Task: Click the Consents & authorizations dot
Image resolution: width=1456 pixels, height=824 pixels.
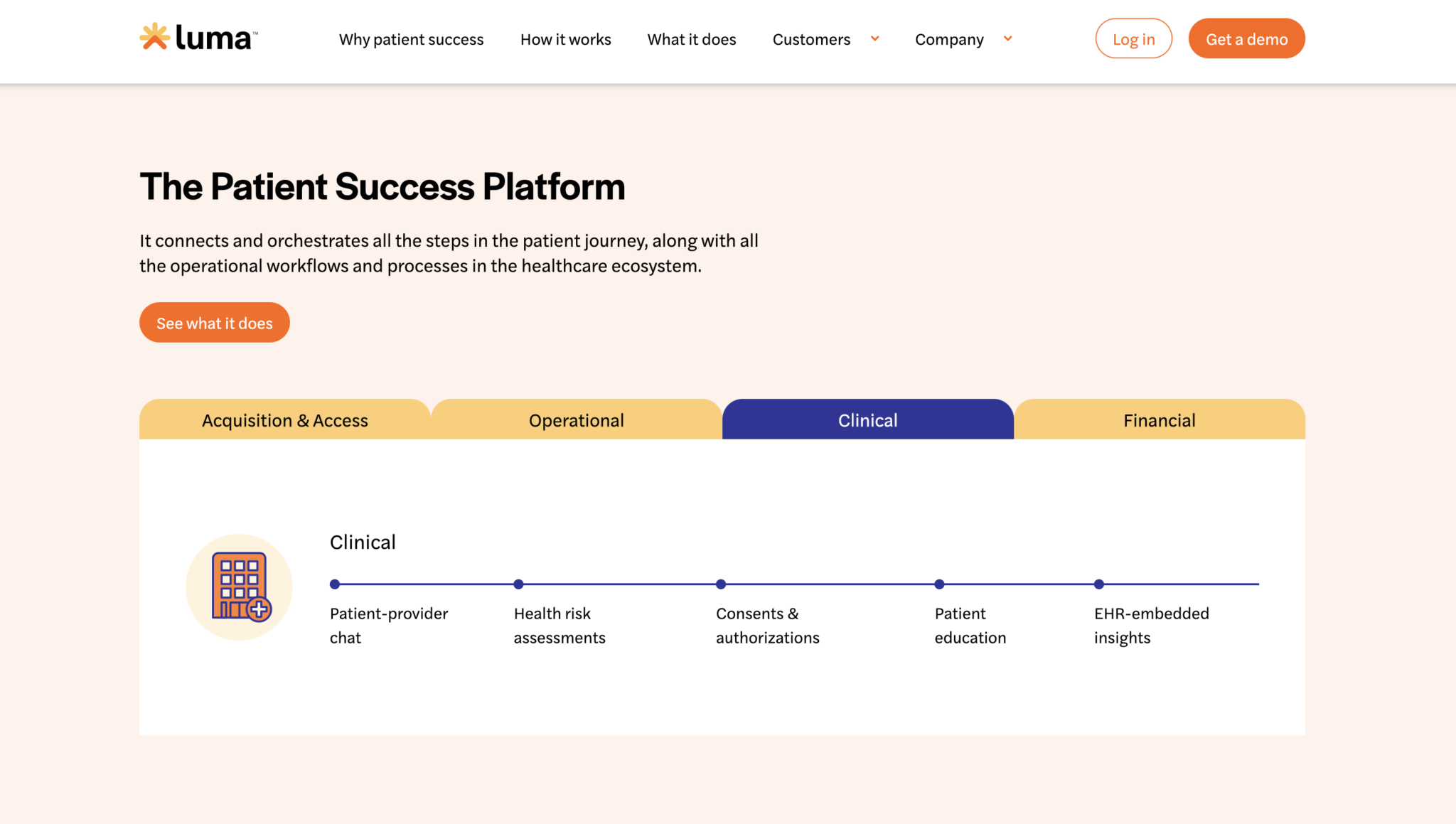Action: click(721, 584)
